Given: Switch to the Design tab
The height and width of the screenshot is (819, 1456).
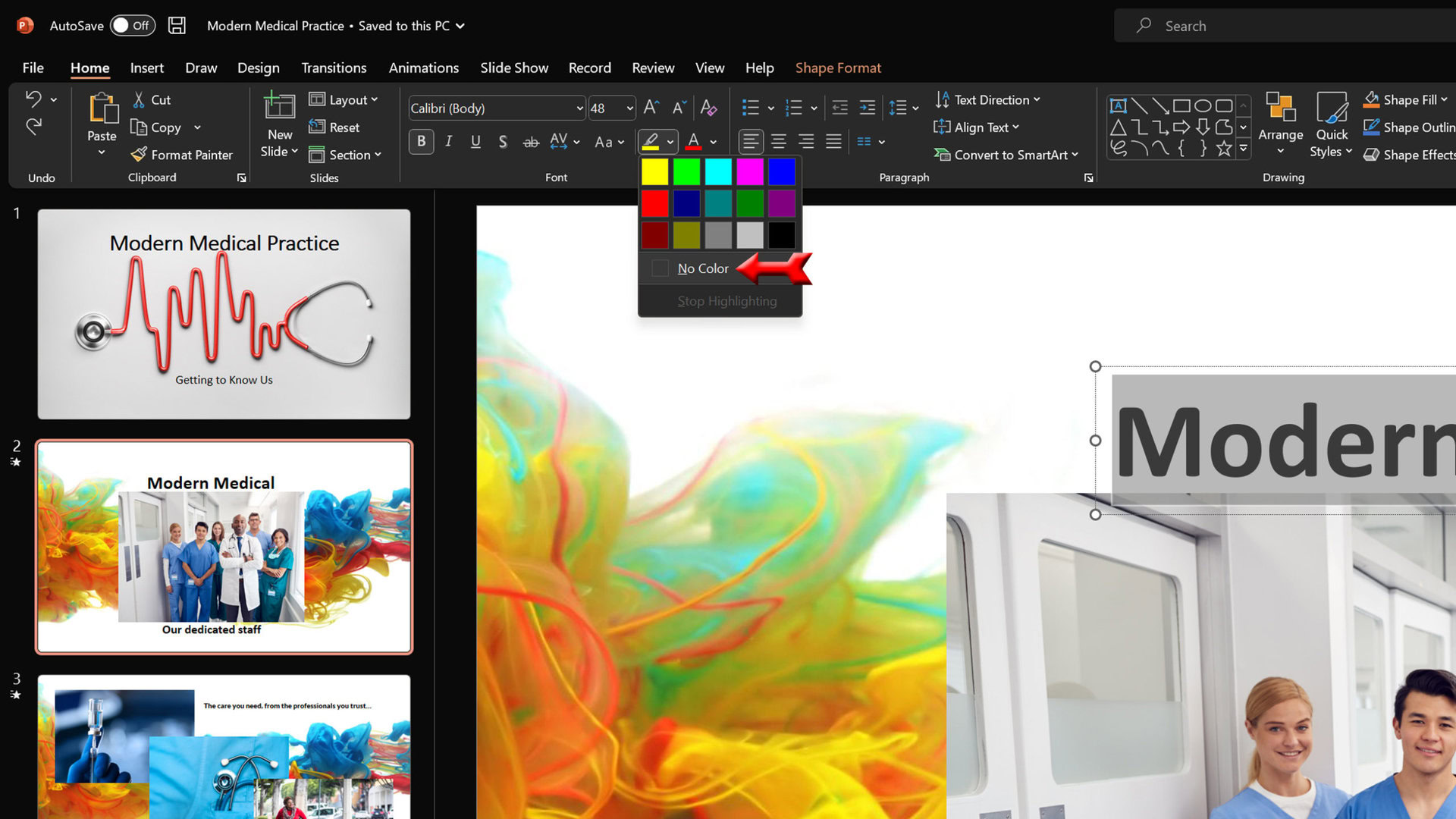Looking at the screenshot, I should point(258,68).
